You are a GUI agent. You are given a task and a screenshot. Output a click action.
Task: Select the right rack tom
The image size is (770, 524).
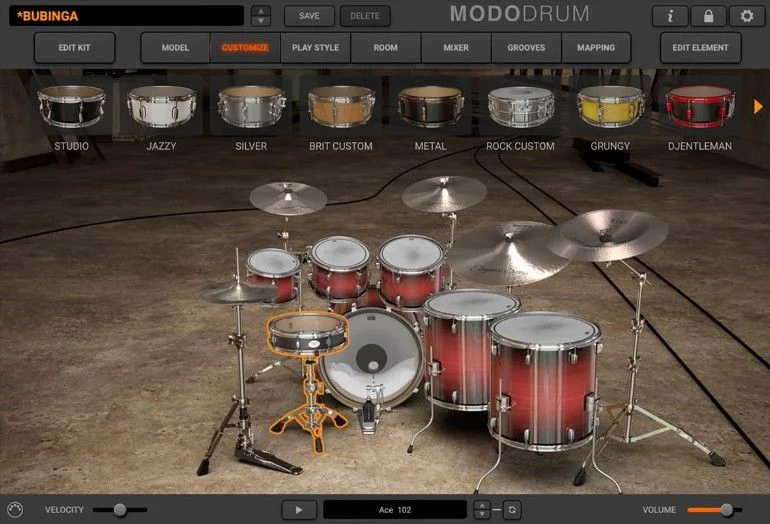tap(412, 271)
